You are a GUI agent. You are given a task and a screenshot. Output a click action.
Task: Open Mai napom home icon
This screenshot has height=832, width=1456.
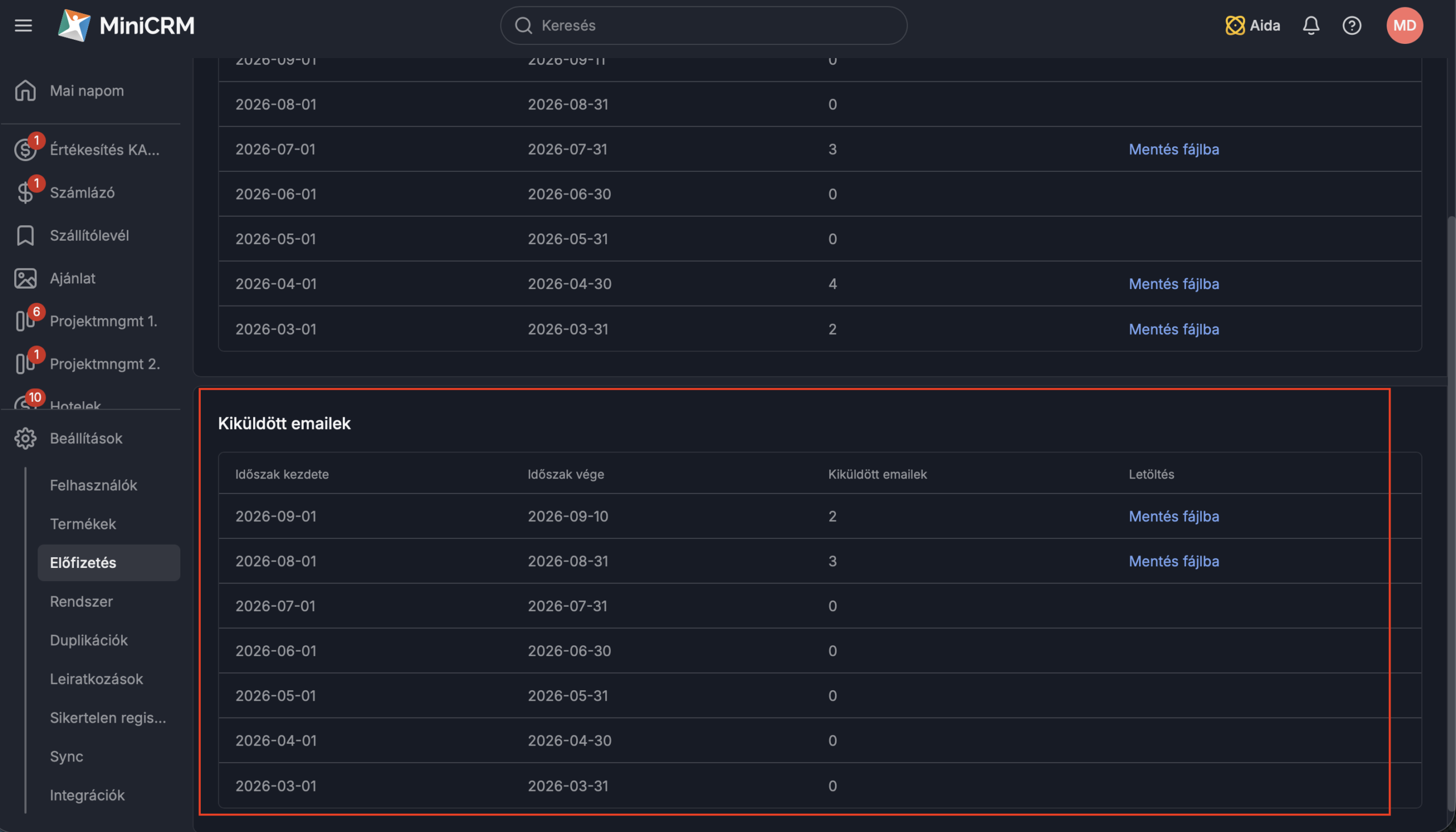pos(25,91)
